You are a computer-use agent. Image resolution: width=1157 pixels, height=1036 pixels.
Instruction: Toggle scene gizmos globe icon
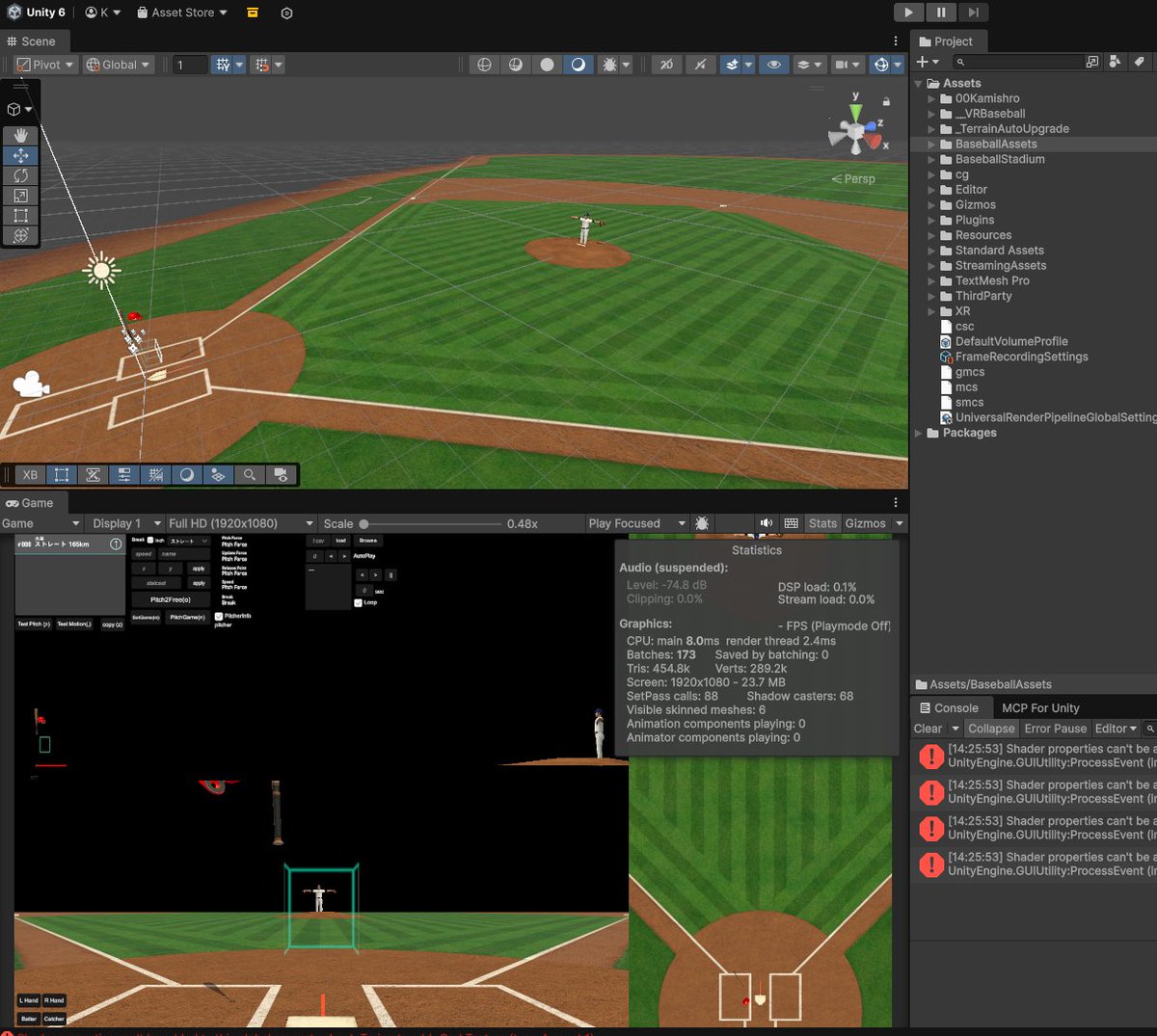[x=879, y=65]
